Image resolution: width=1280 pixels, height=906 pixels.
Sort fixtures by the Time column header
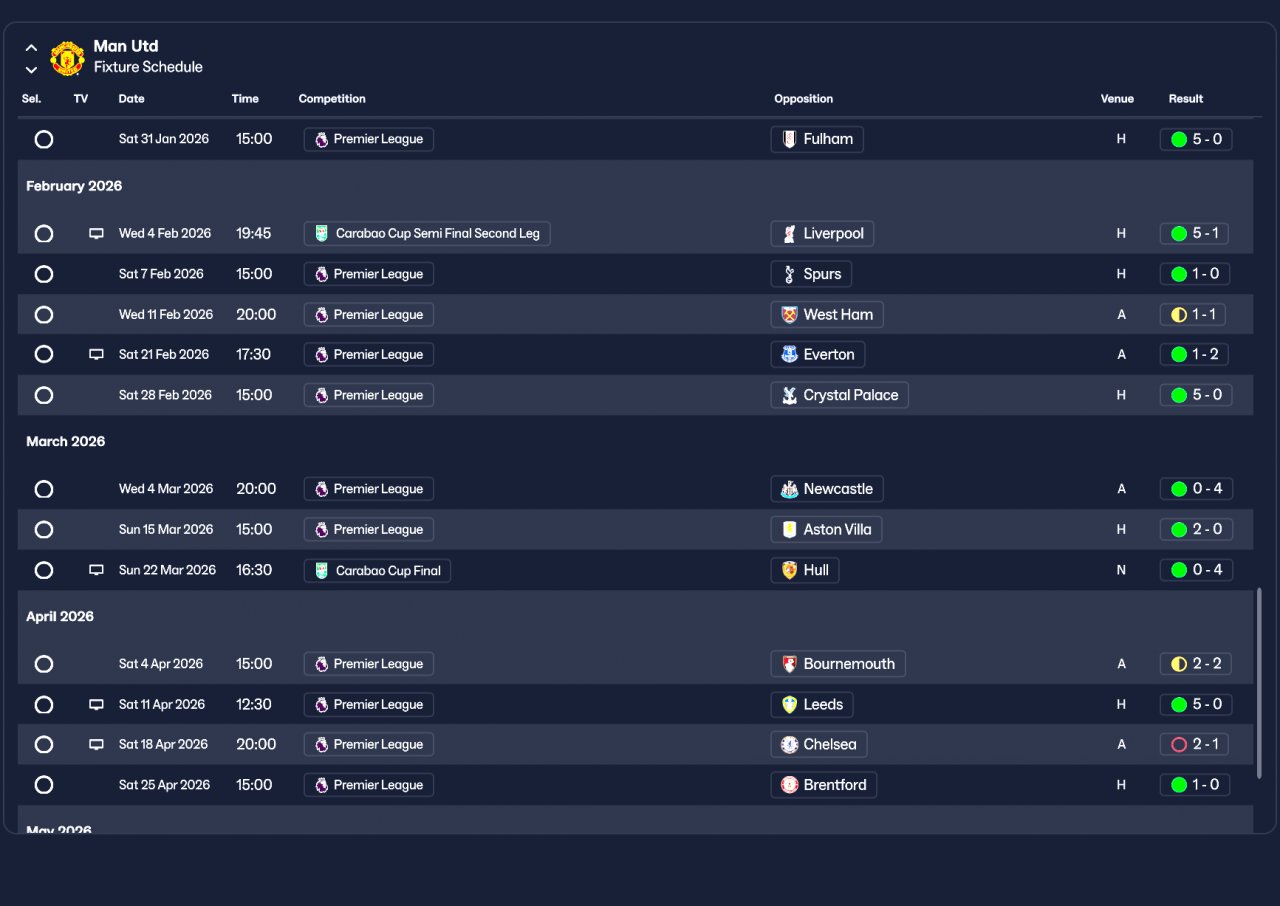pyautogui.click(x=245, y=99)
